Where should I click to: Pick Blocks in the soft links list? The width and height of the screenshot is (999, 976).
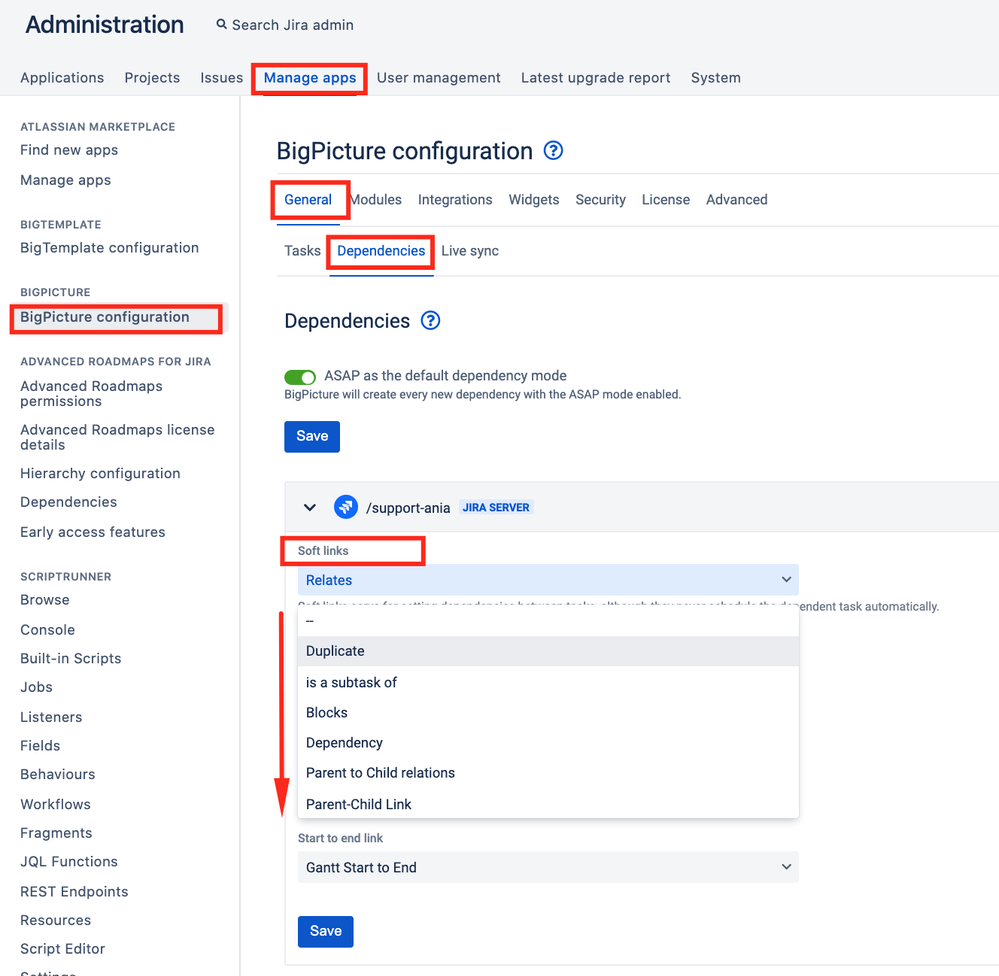coord(548,712)
